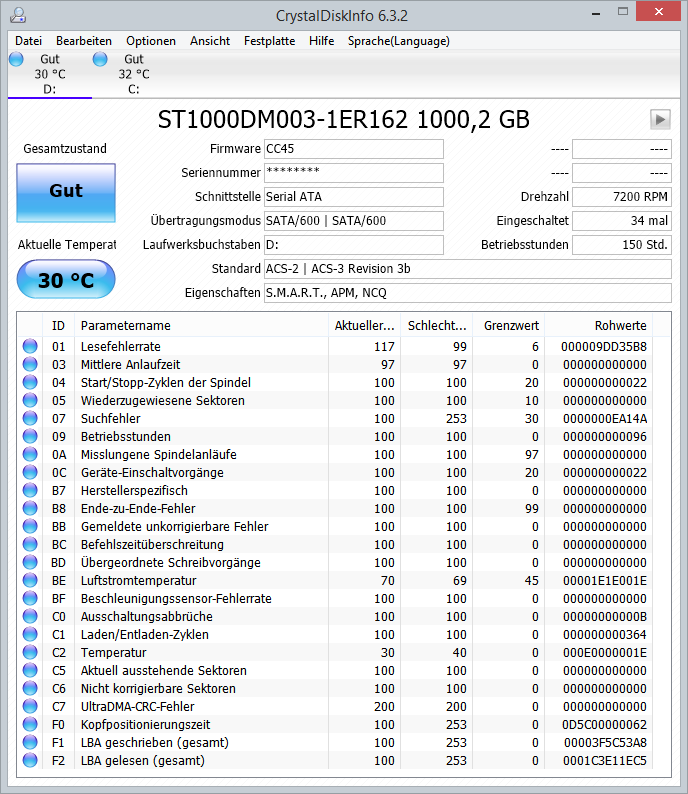Click raw value 00001E1E001E
This screenshot has height=794, width=688.
coord(604,580)
